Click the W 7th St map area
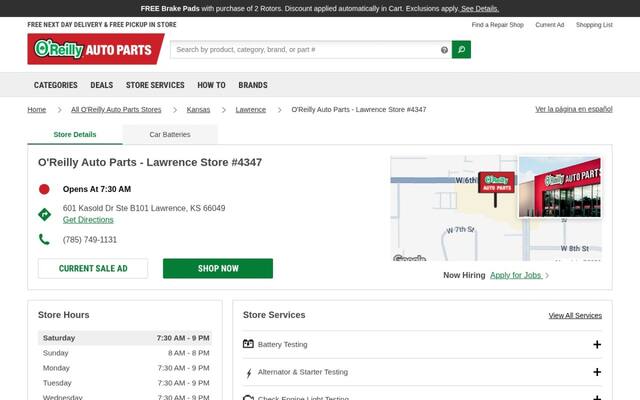 point(460,230)
